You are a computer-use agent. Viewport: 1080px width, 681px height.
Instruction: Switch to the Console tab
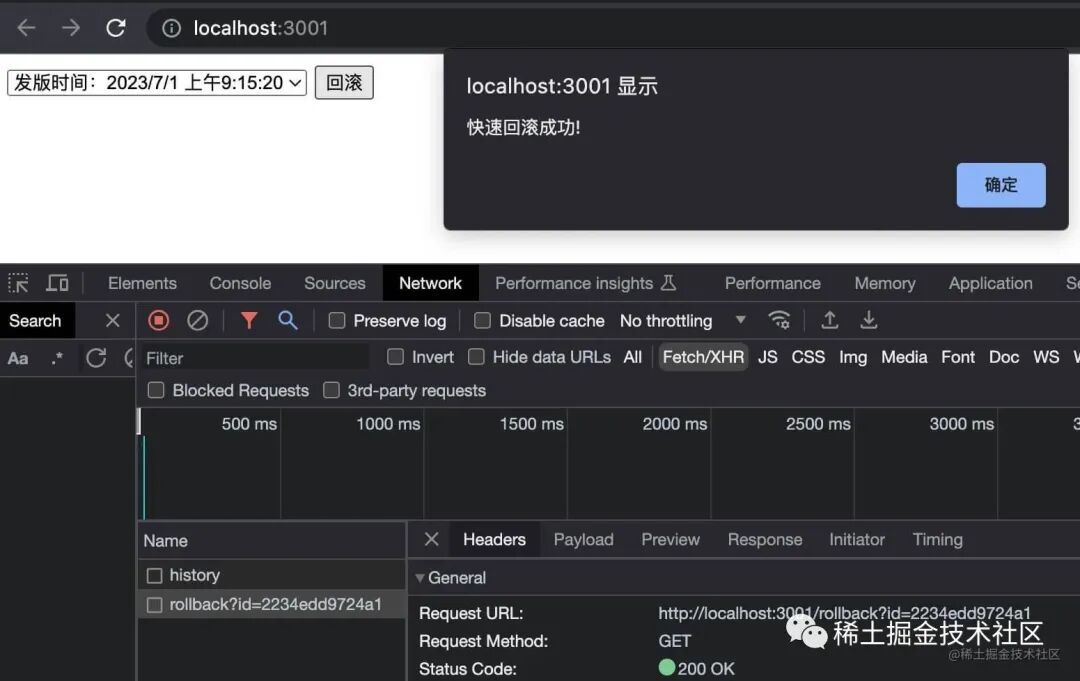[240, 283]
